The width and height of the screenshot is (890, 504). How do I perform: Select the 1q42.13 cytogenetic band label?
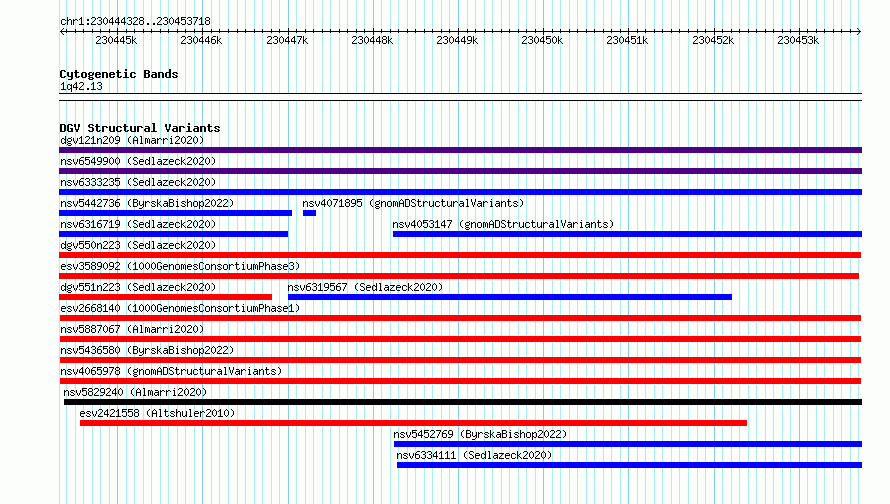(81, 86)
